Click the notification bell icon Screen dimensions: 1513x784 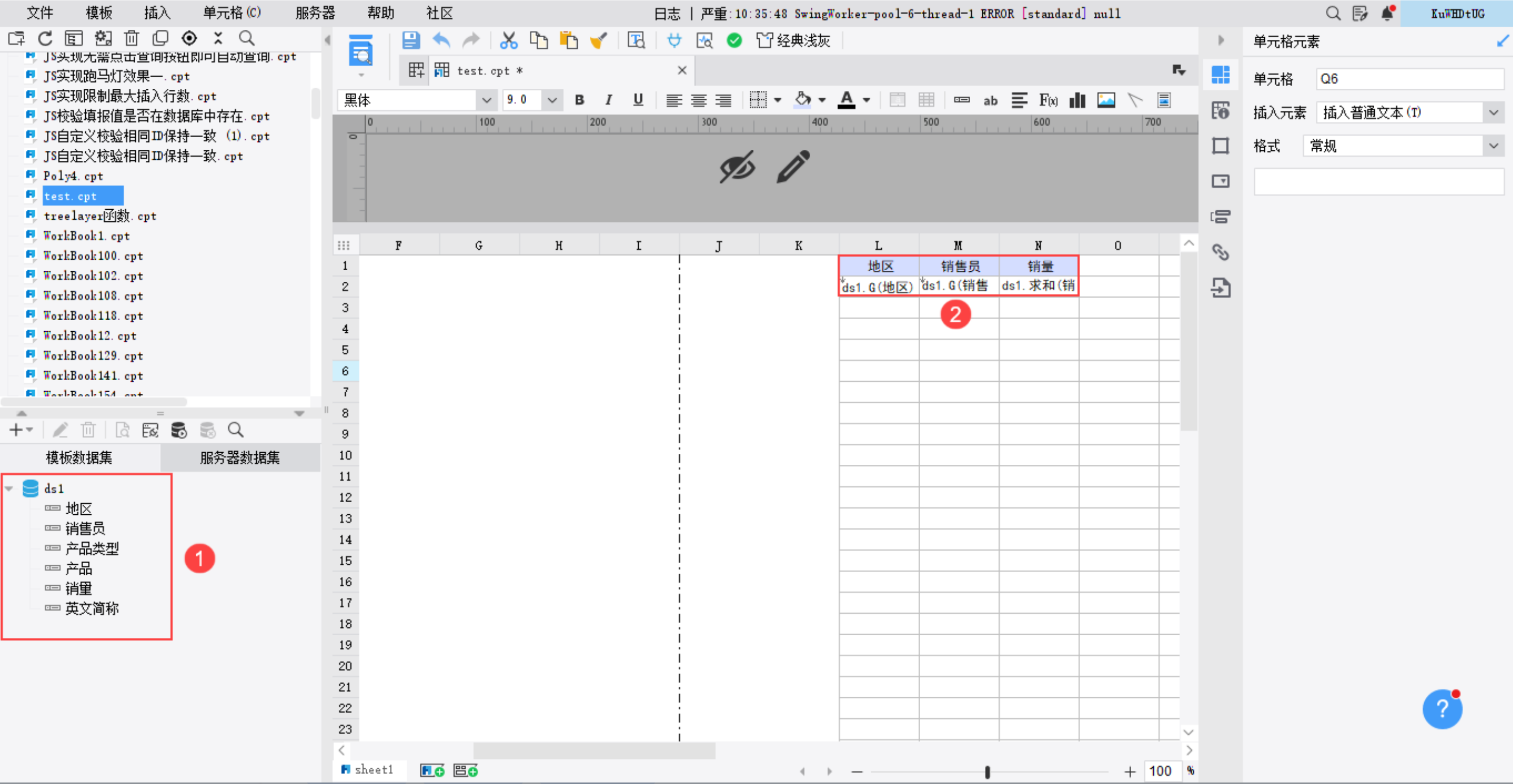tap(1387, 13)
